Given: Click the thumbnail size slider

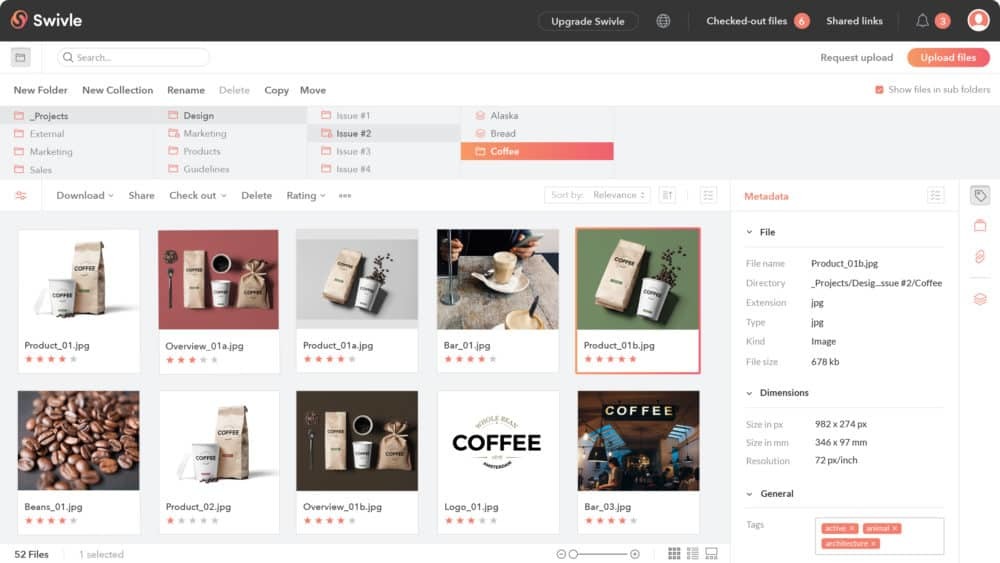Looking at the screenshot, I should (597, 554).
